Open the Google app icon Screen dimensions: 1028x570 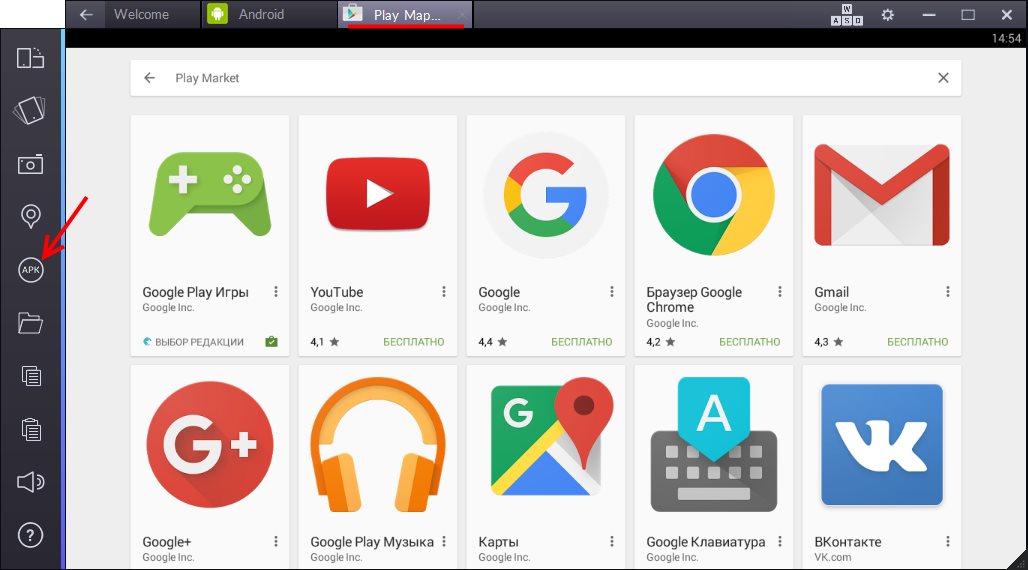545,195
